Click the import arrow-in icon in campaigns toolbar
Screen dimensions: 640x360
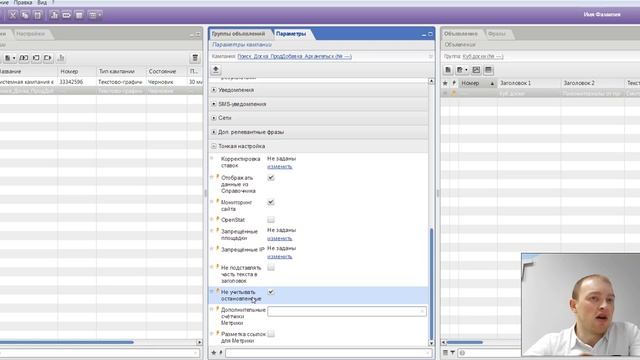coord(36,58)
